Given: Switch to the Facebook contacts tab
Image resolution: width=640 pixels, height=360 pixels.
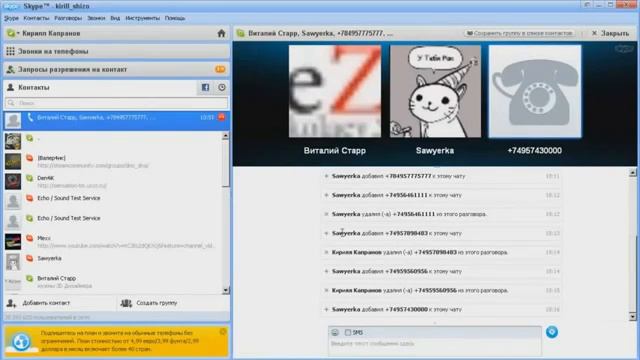Looking at the screenshot, I should 205,87.
